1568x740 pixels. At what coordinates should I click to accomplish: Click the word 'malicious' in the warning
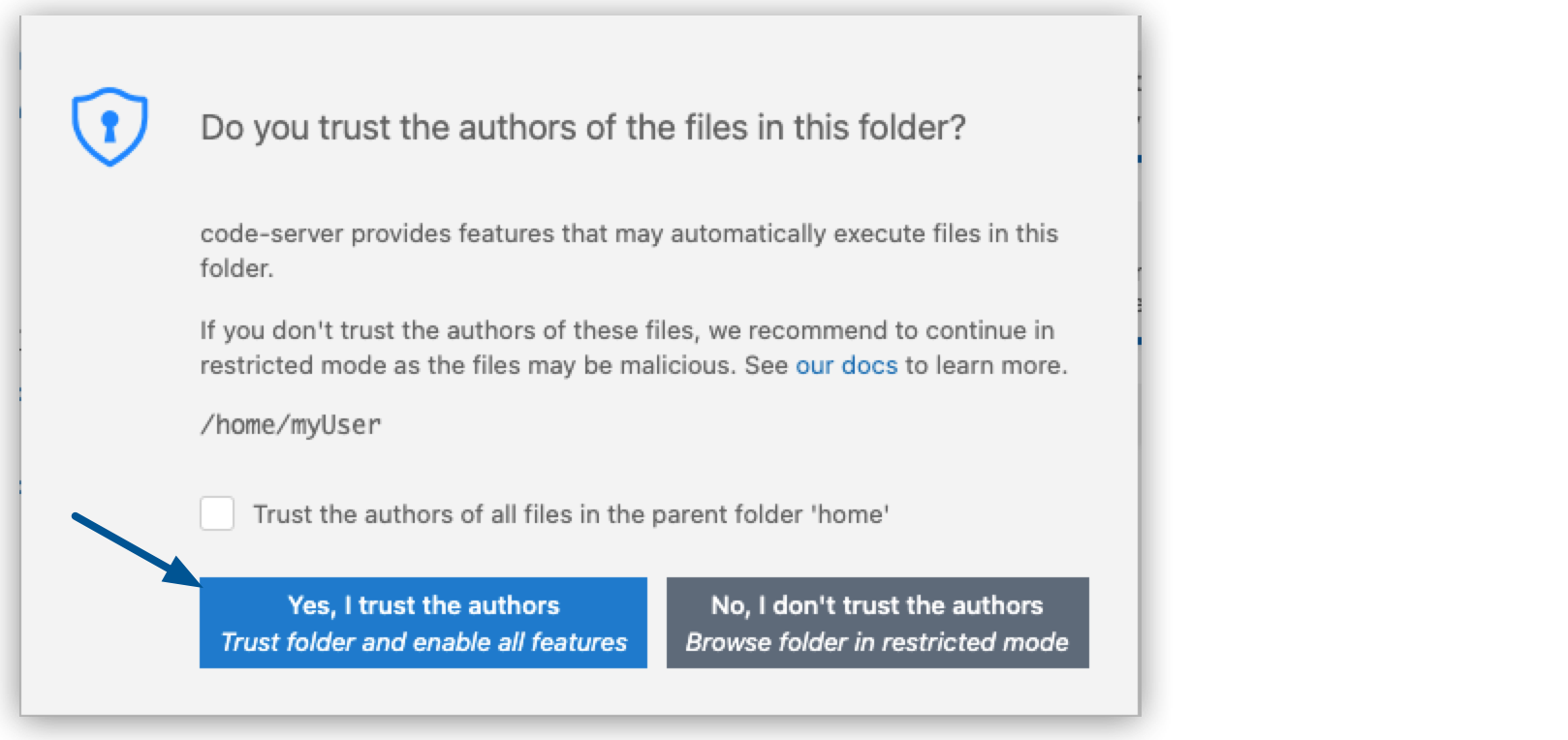(673, 365)
